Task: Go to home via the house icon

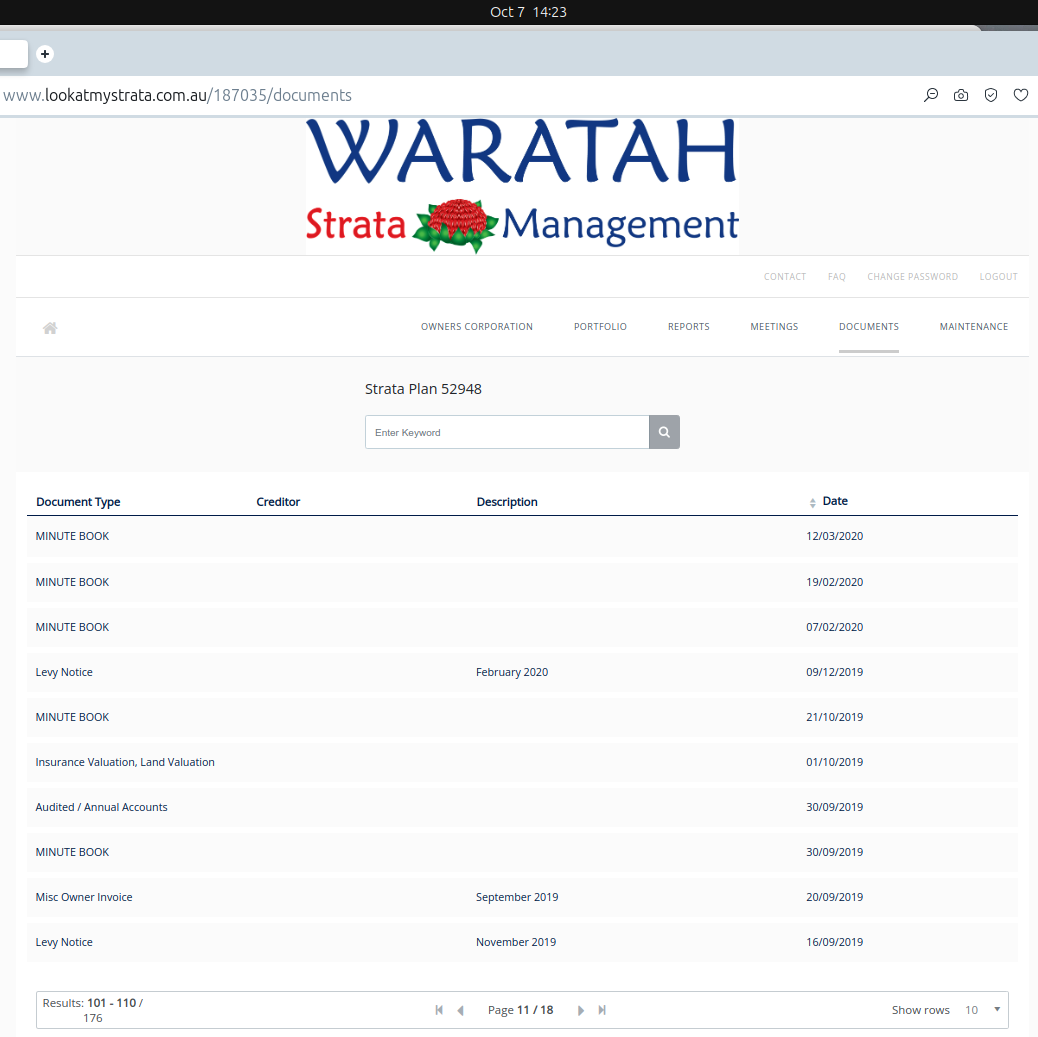Action: click(x=50, y=327)
